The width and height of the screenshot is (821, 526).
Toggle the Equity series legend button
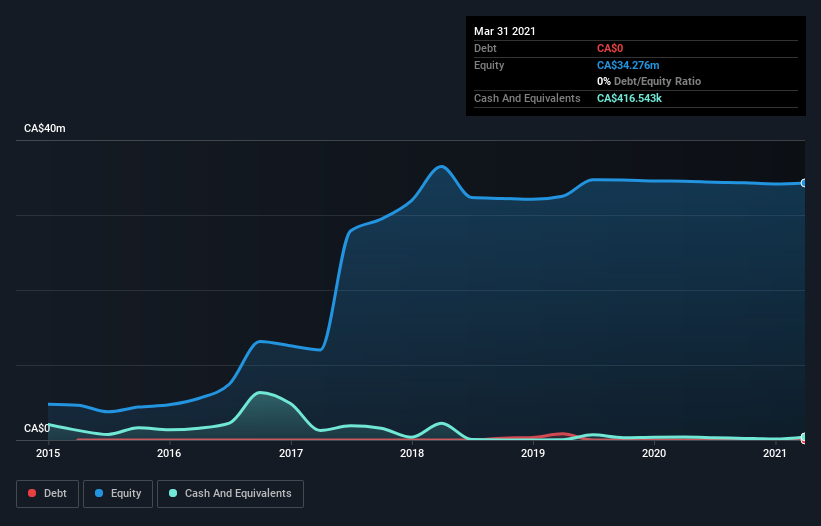[x=118, y=494]
